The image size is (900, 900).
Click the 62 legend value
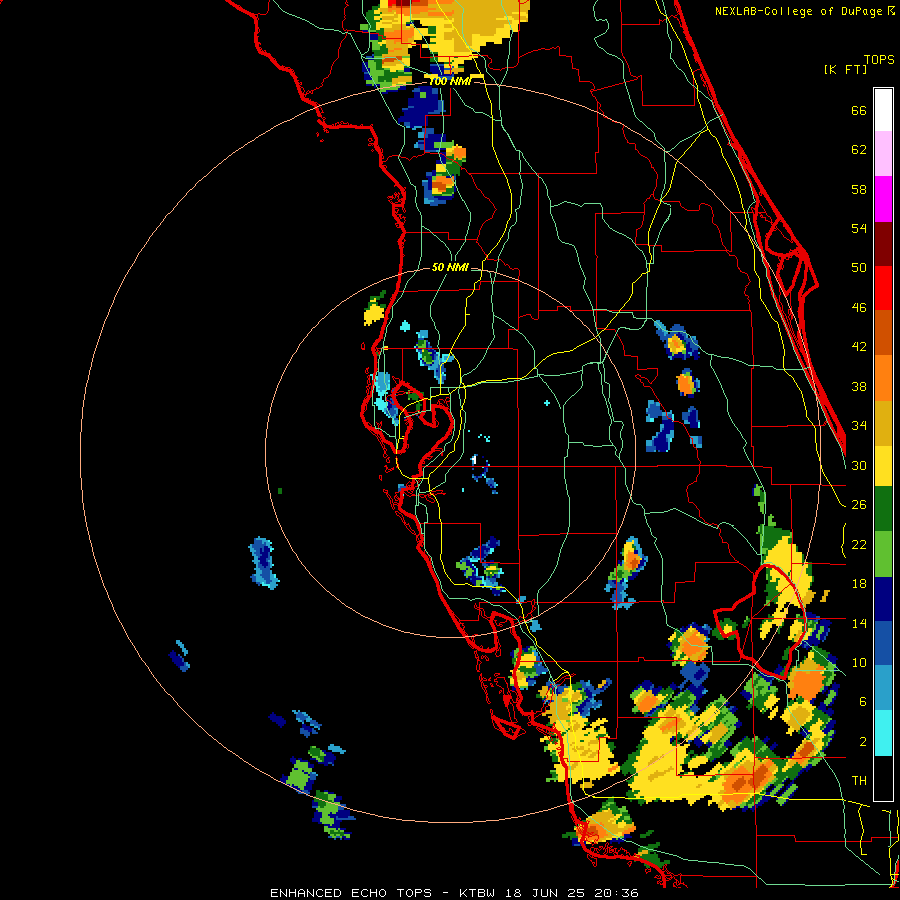[x=859, y=150]
